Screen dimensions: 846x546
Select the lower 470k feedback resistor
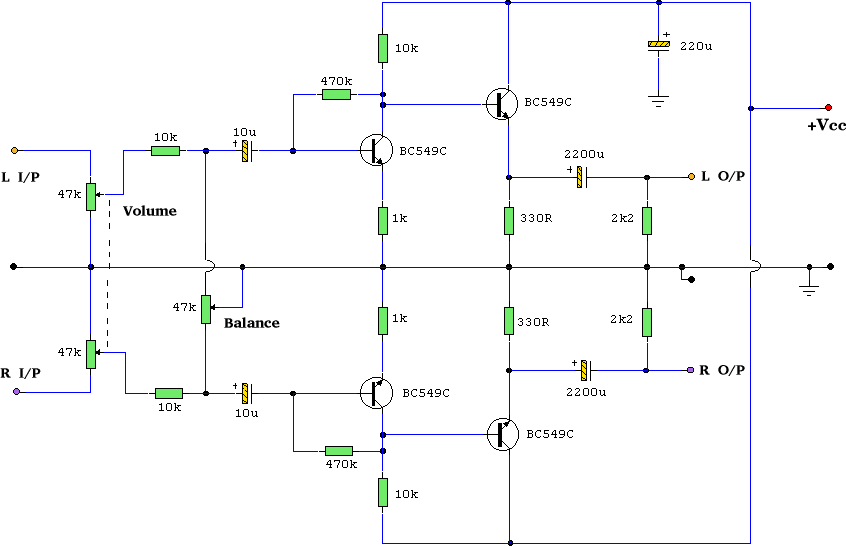pos(339,451)
